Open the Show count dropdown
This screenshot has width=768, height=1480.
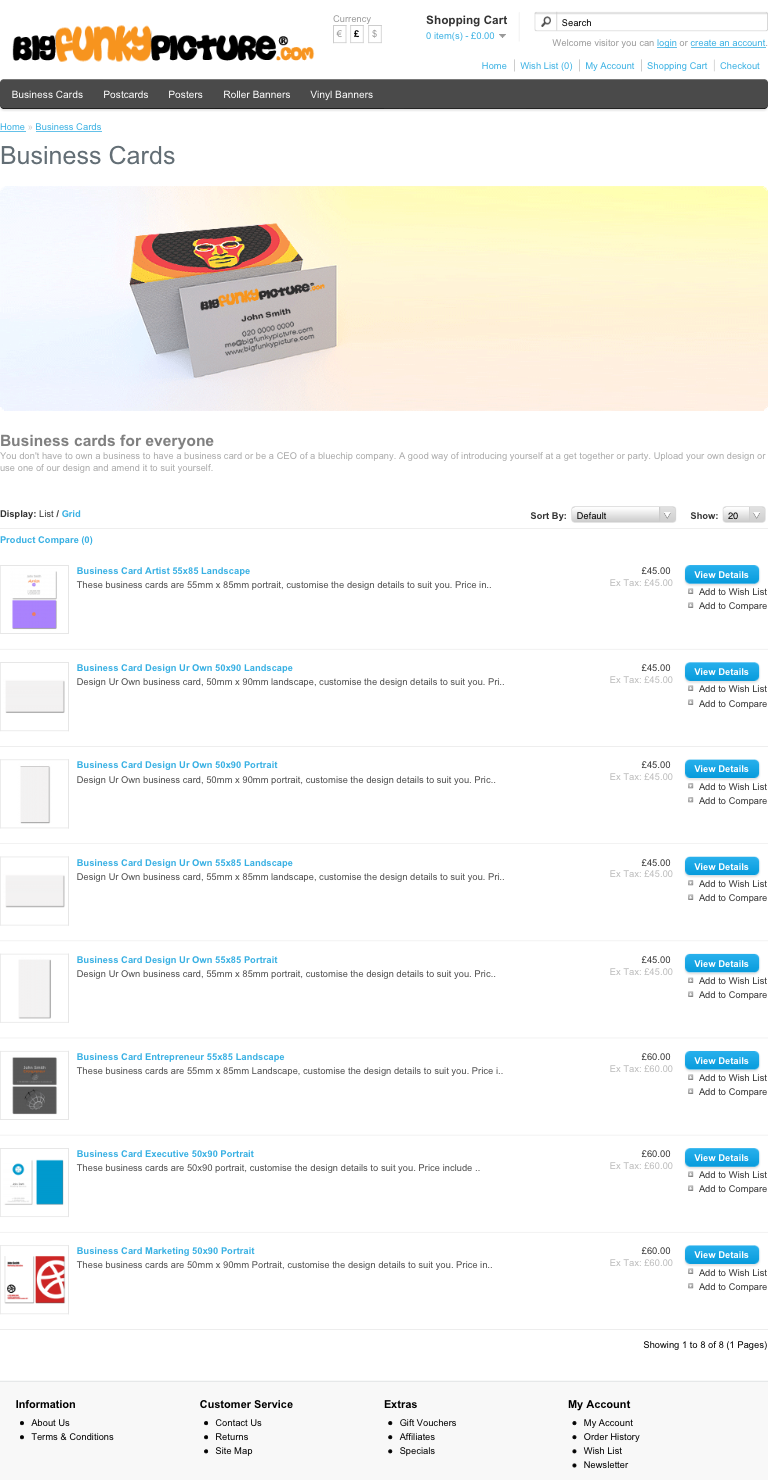pyautogui.click(x=743, y=515)
